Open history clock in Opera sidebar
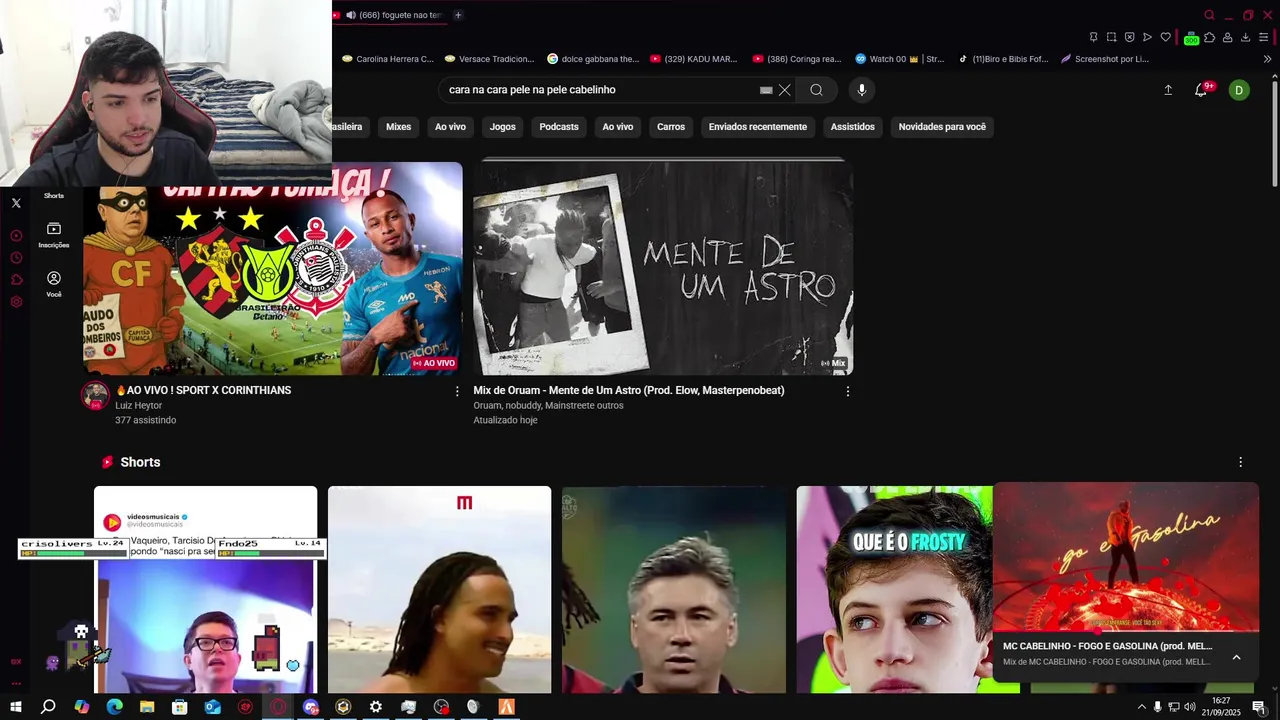This screenshot has width=1280, height=720. pos(16,258)
